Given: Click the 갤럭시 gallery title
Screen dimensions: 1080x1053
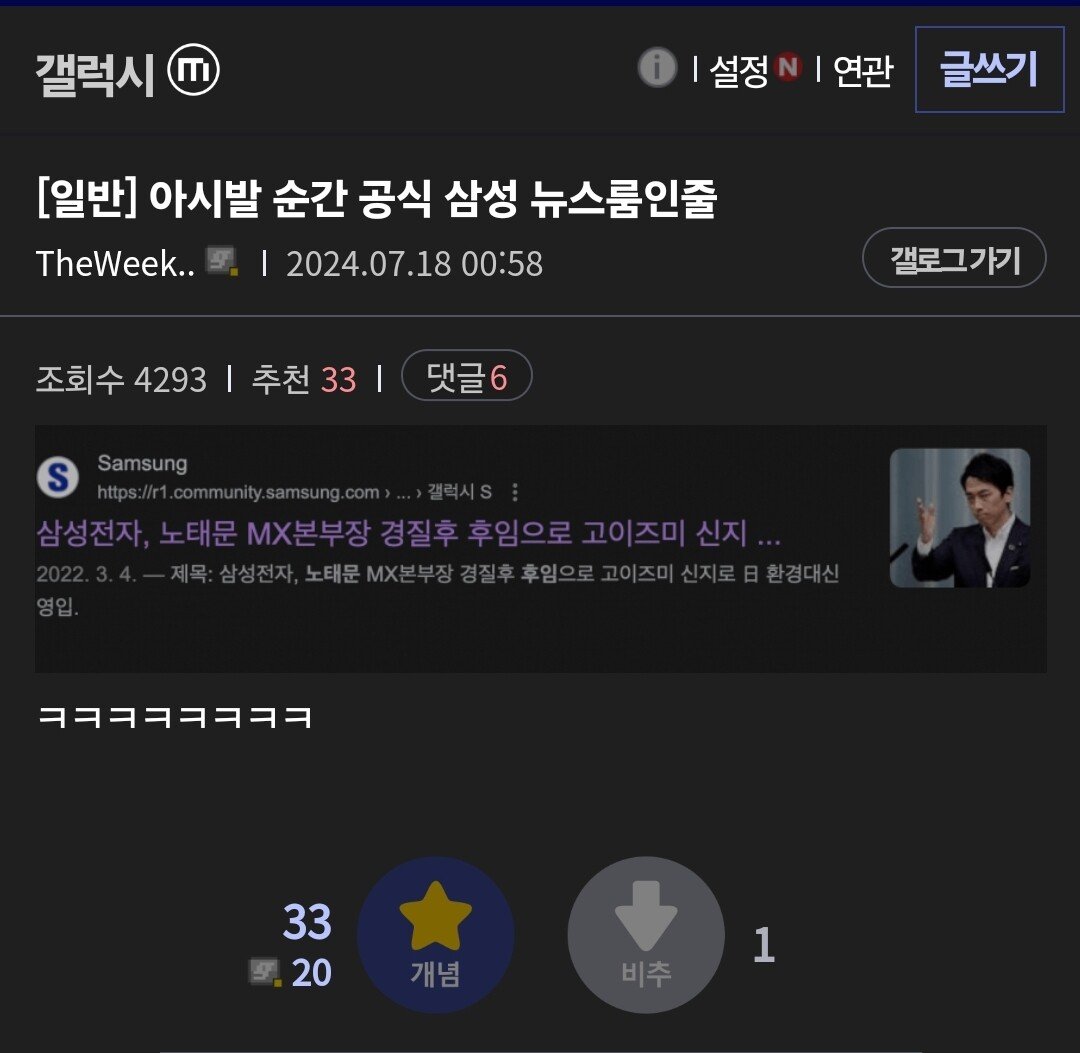Looking at the screenshot, I should pyautogui.click(x=95, y=74).
